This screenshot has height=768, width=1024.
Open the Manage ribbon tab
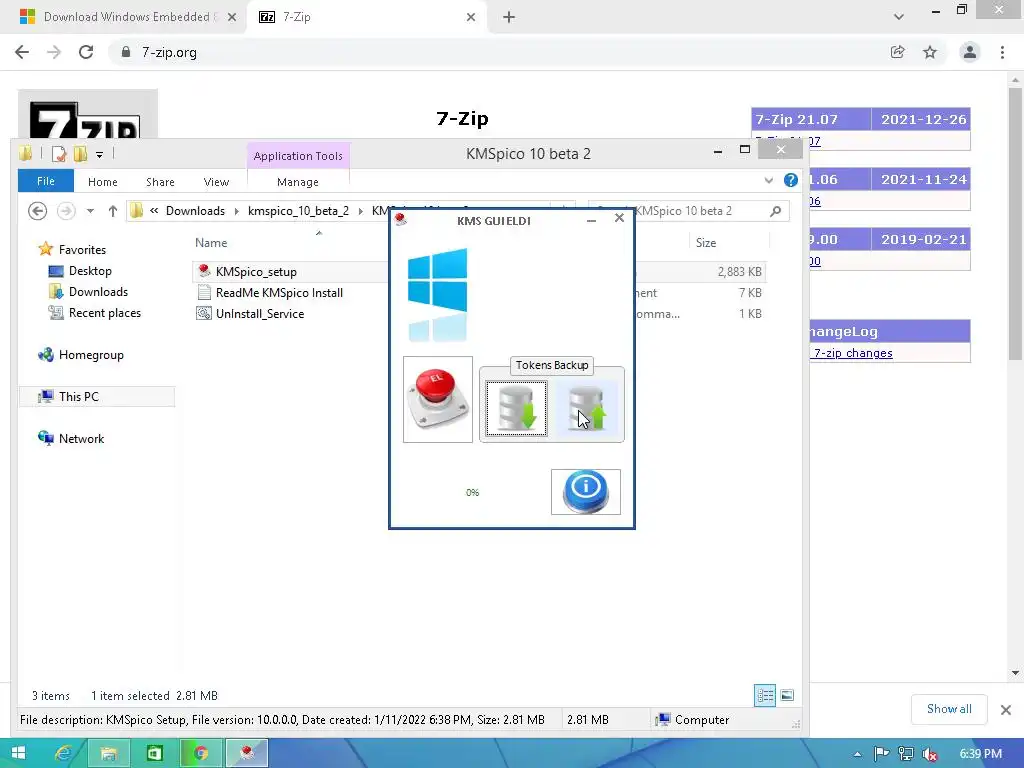[298, 182]
